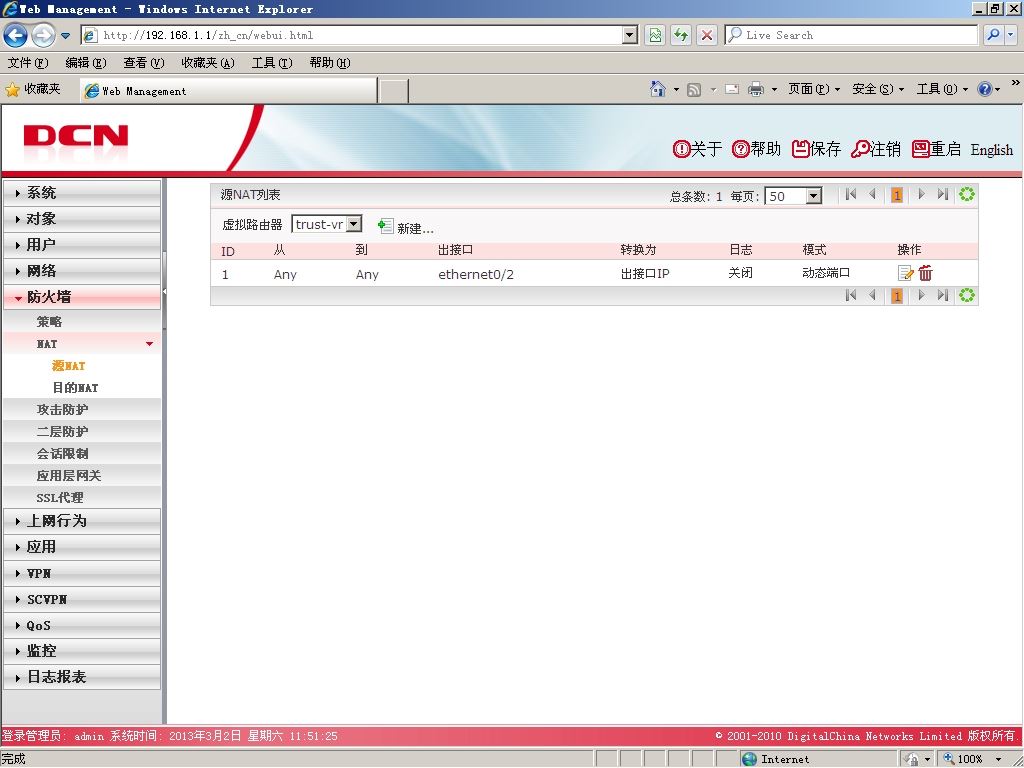This screenshot has width=1024, height=768.
Task: Open the 文件 menu
Action: [27, 63]
